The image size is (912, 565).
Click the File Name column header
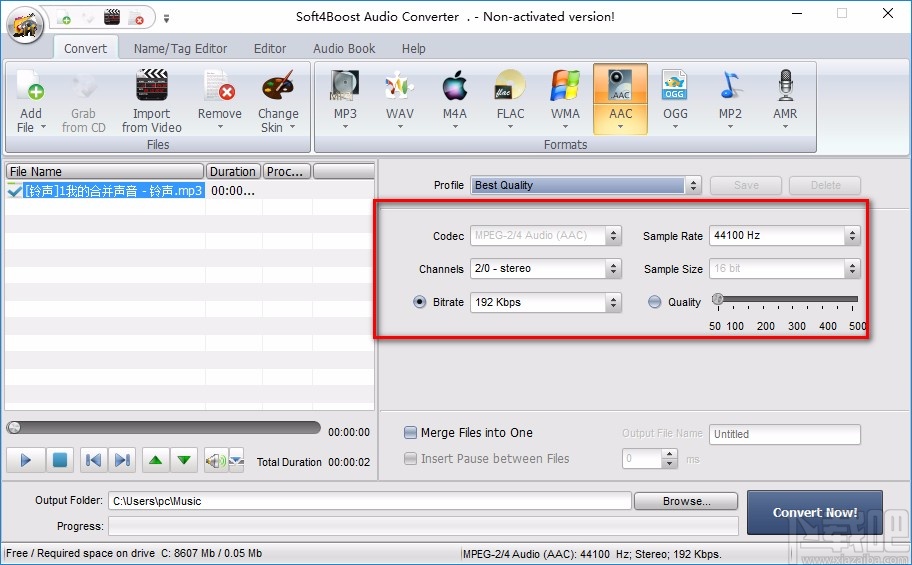[105, 171]
